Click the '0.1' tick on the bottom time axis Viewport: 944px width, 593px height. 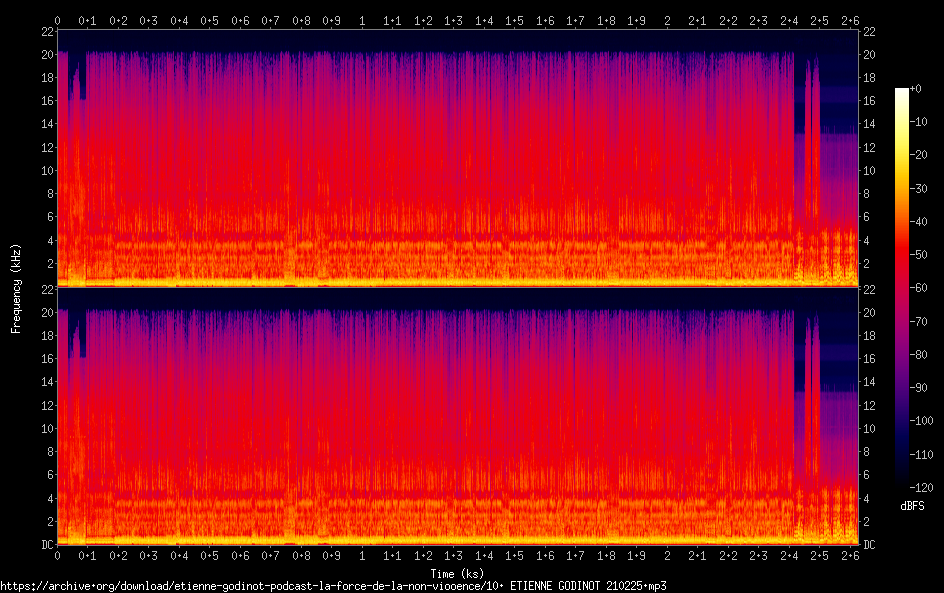click(87, 556)
